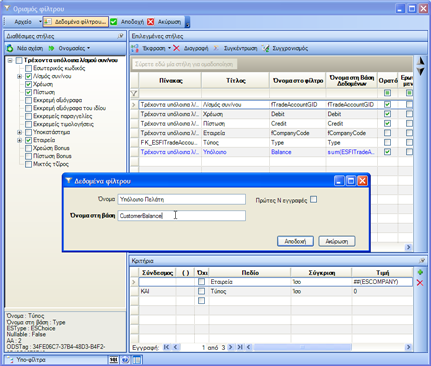This screenshot has width=431, height=366.
Task: Click the Νέα σχέση icon
Action: coord(10,48)
